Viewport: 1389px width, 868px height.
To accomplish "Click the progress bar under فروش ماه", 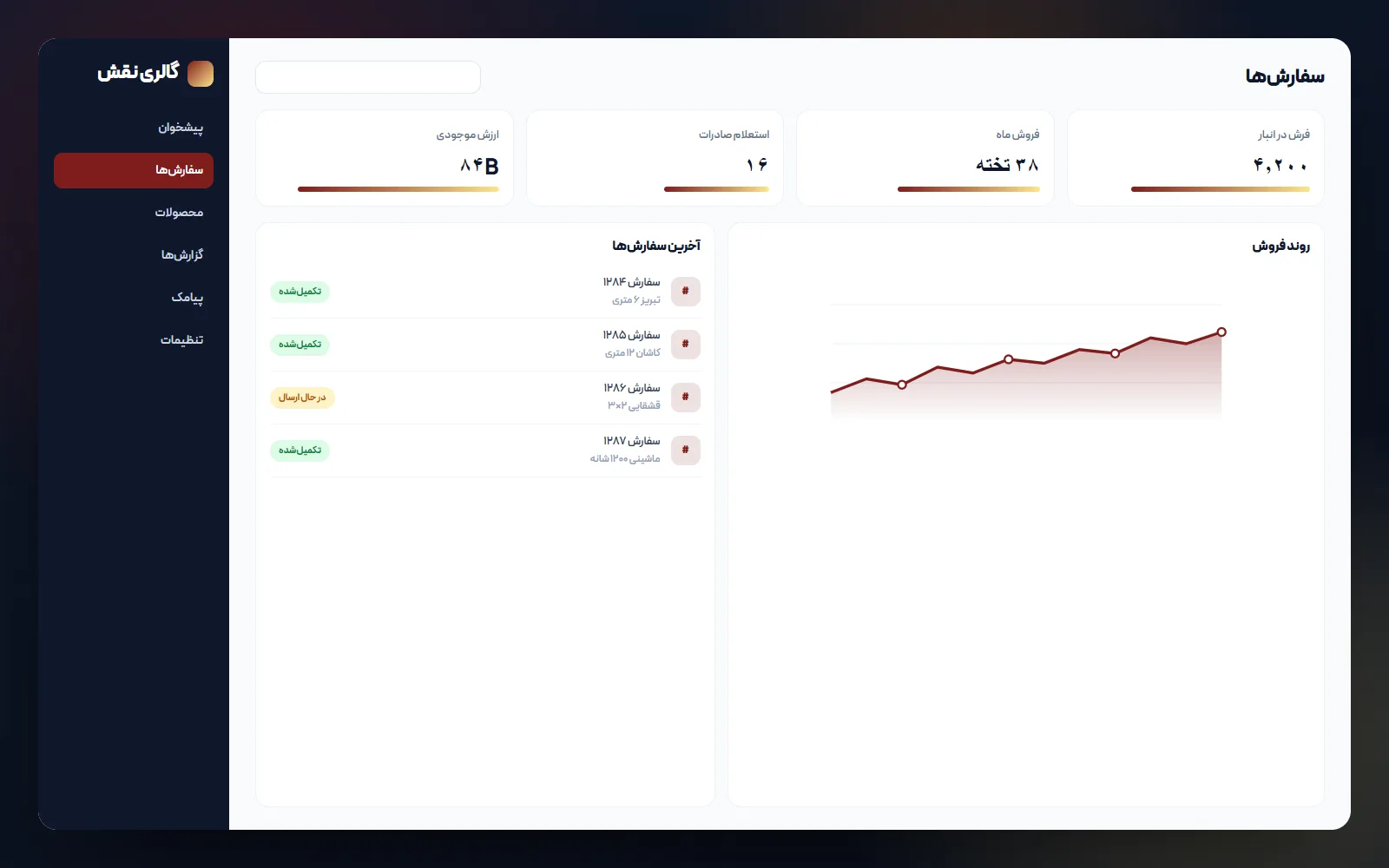I will pyautogui.click(x=969, y=189).
